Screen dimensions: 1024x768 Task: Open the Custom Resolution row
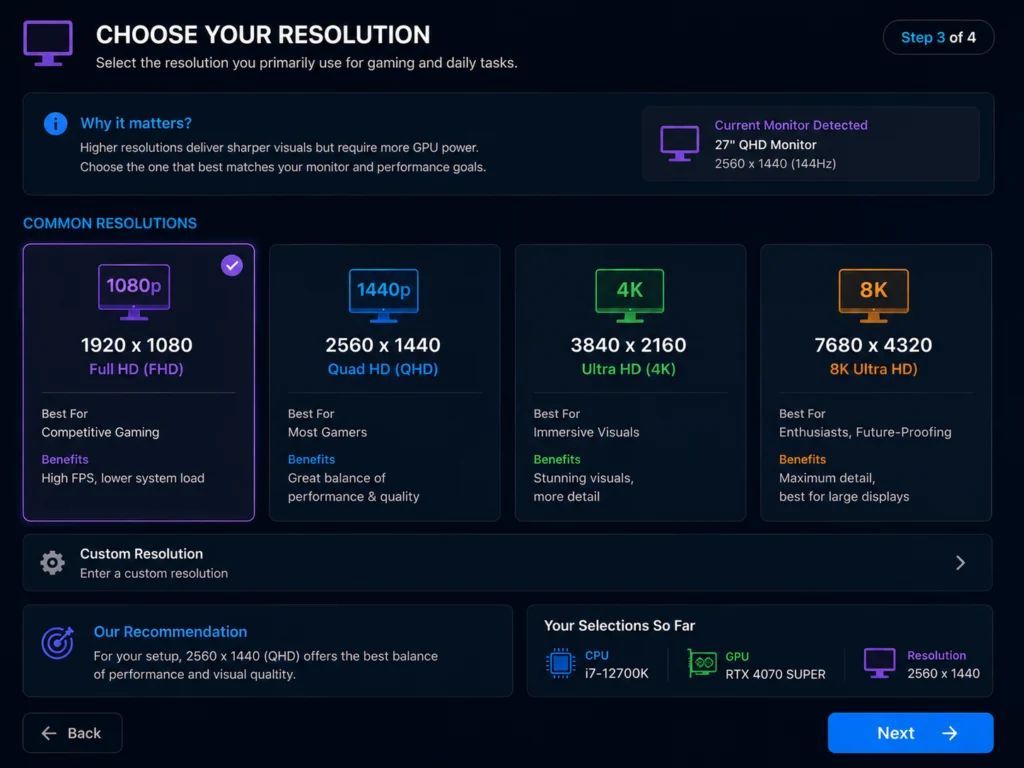pyautogui.click(x=507, y=563)
